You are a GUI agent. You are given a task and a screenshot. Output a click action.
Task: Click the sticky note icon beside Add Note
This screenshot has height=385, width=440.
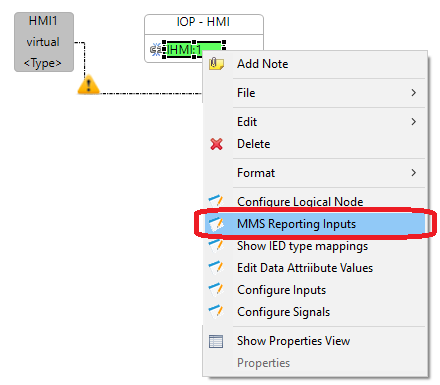tap(216, 63)
